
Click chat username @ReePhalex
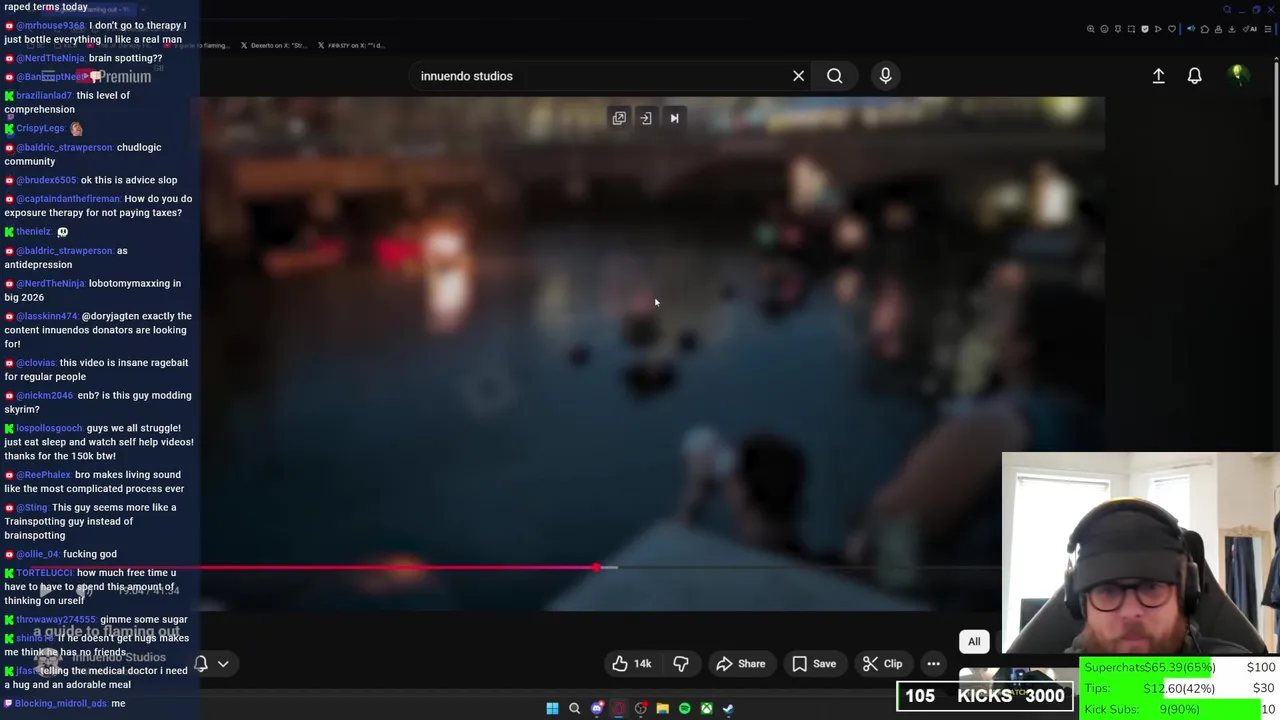(x=44, y=475)
